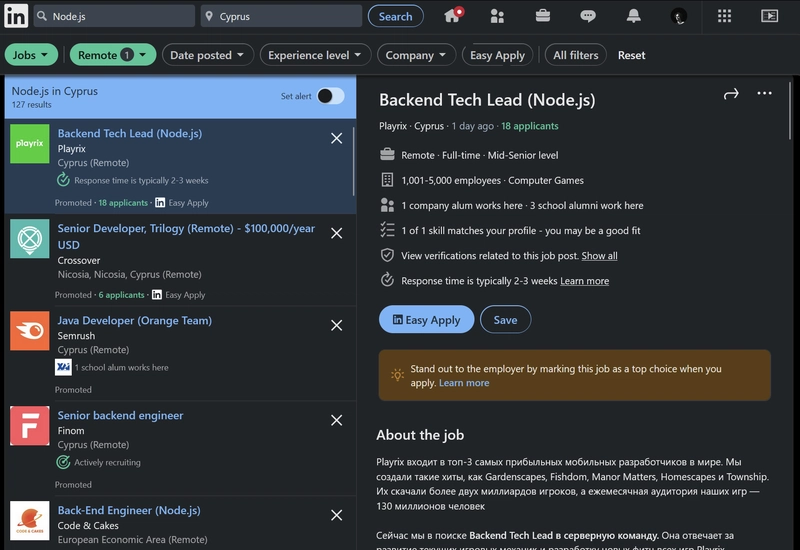Toggle the Set alert switch
Viewport: 800px width, 550px height.
click(x=331, y=96)
